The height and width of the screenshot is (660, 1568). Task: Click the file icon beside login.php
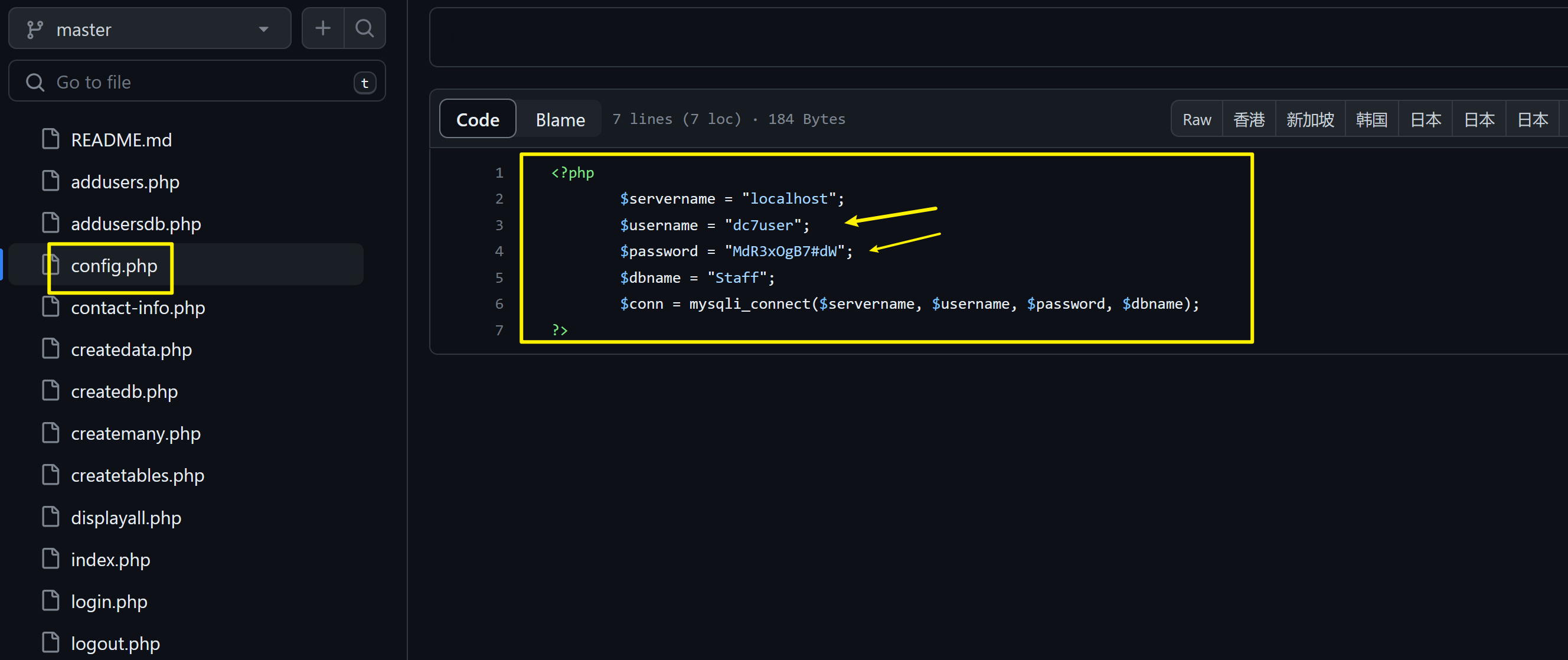(x=51, y=600)
